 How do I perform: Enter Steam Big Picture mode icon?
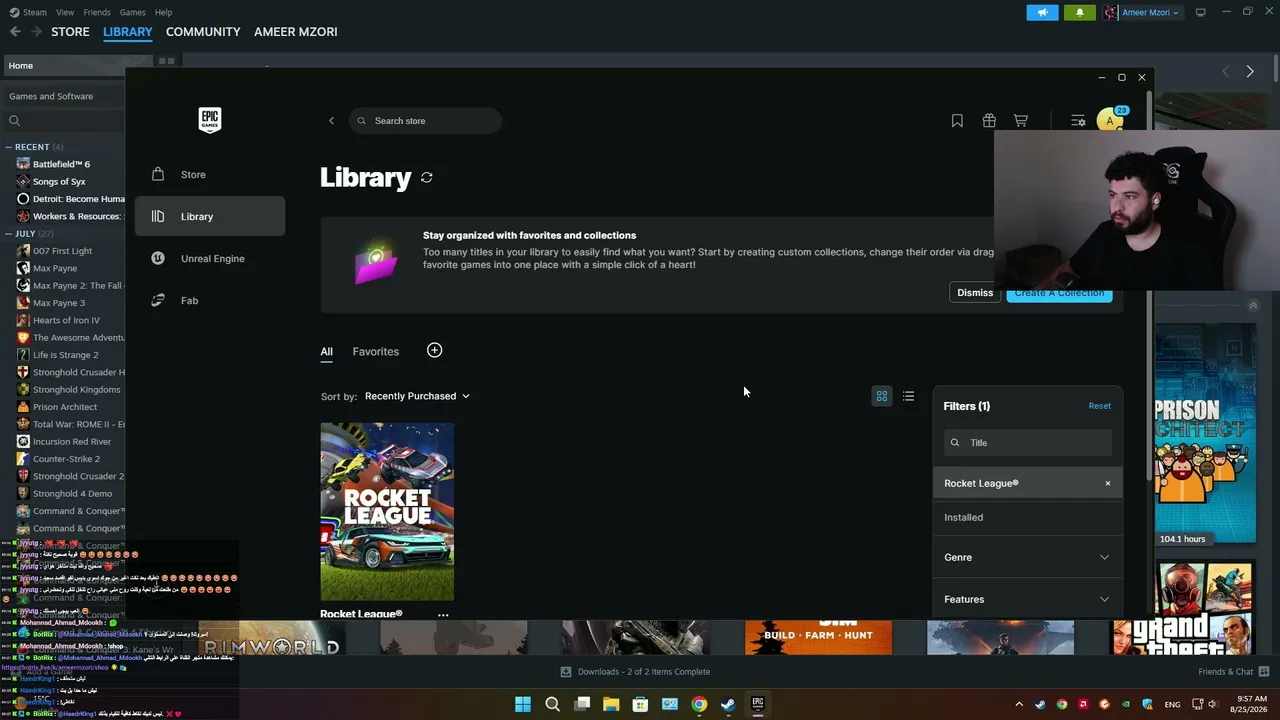[1201, 12]
